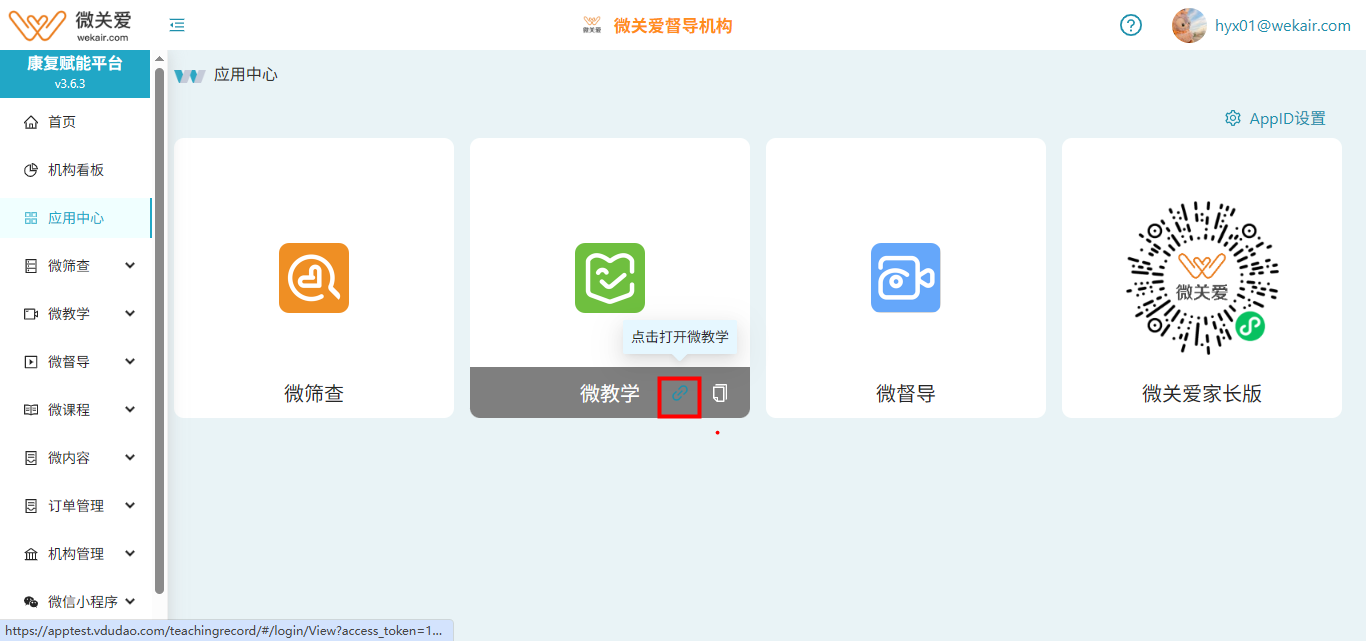This screenshot has width=1366, height=641.
Task: Click the sidebar vertical scrollbar
Action: pos(160,330)
